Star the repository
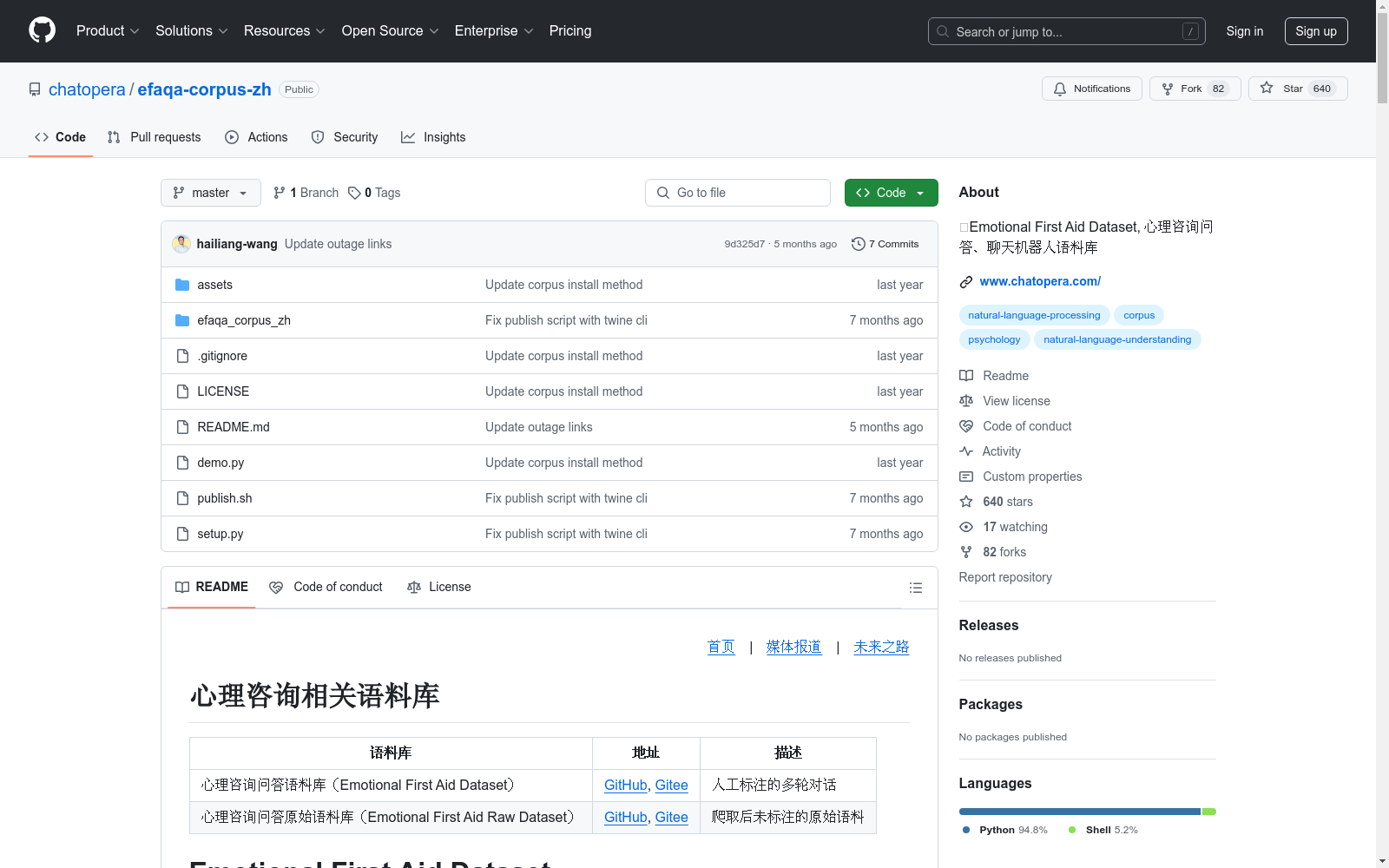The width and height of the screenshot is (1389, 868). (1298, 89)
